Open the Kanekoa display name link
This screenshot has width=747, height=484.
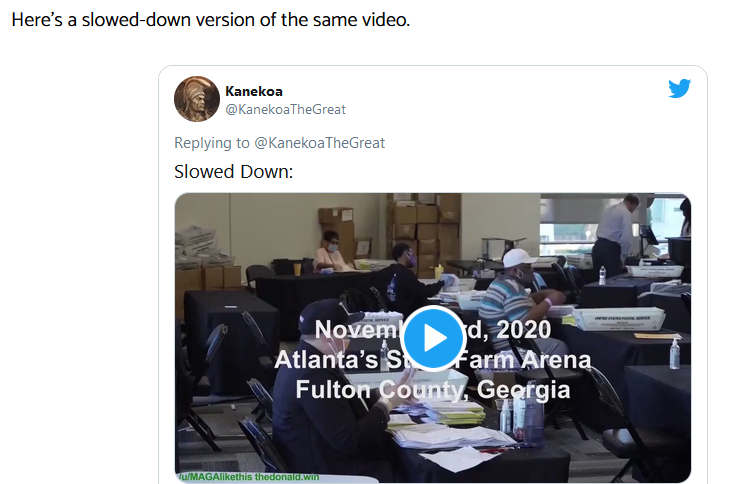254,91
